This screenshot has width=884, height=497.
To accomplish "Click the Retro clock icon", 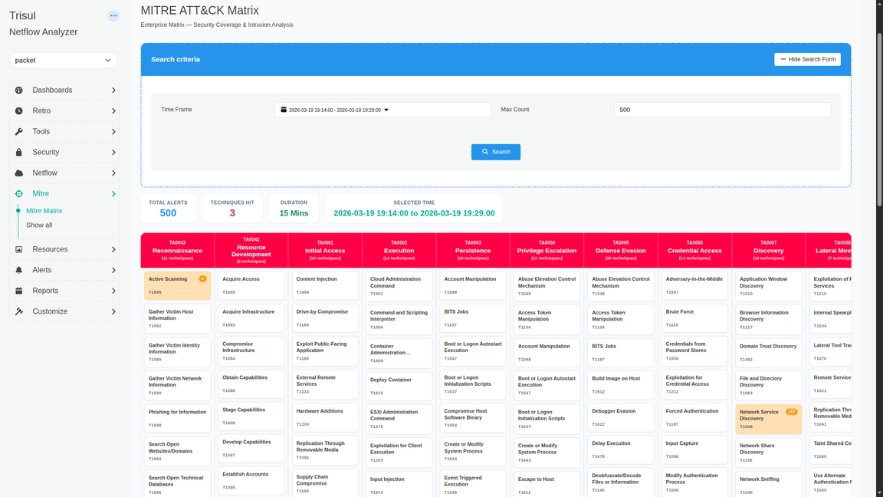I will tap(18, 111).
